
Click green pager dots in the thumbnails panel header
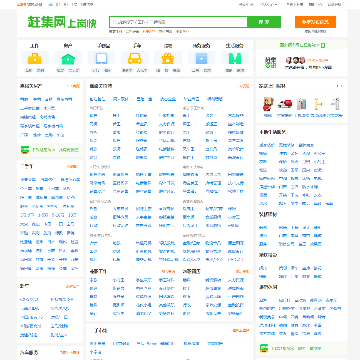click(339, 86)
